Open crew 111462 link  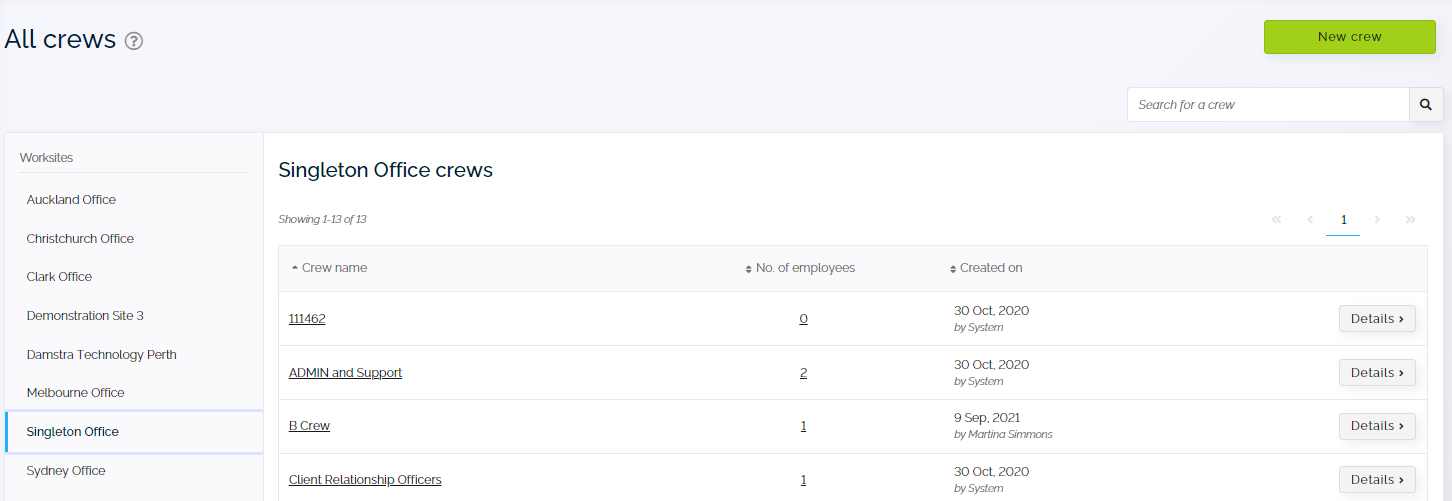click(x=307, y=319)
